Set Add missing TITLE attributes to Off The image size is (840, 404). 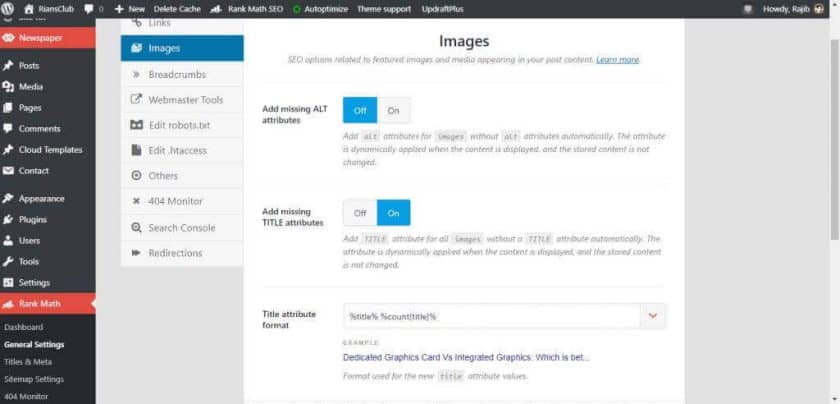(x=360, y=213)
